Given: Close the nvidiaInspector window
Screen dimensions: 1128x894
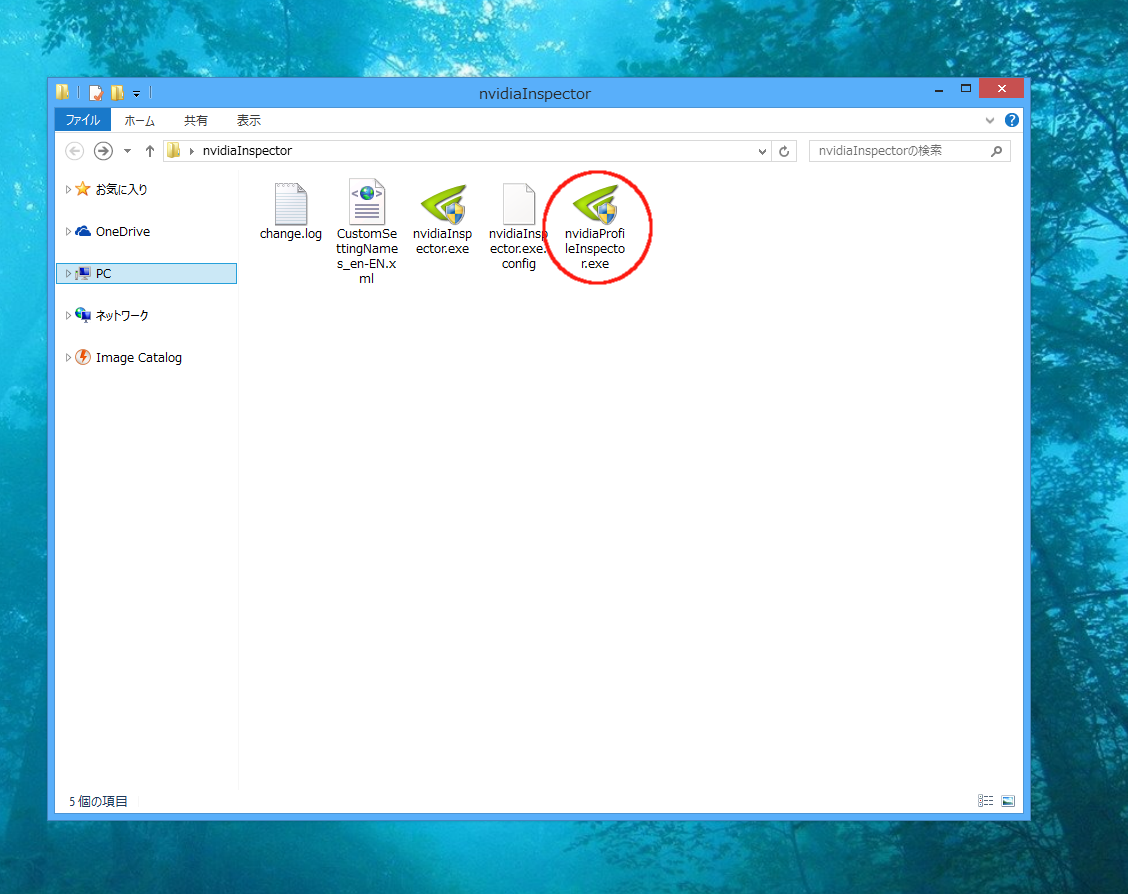Looking at the screenshot, I should (1001, 88).
